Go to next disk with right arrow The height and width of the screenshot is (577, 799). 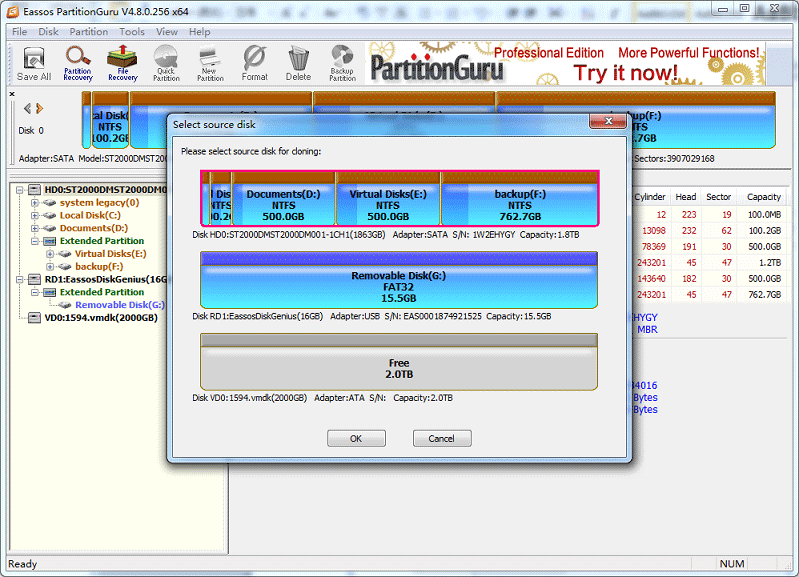pos(40,108)
